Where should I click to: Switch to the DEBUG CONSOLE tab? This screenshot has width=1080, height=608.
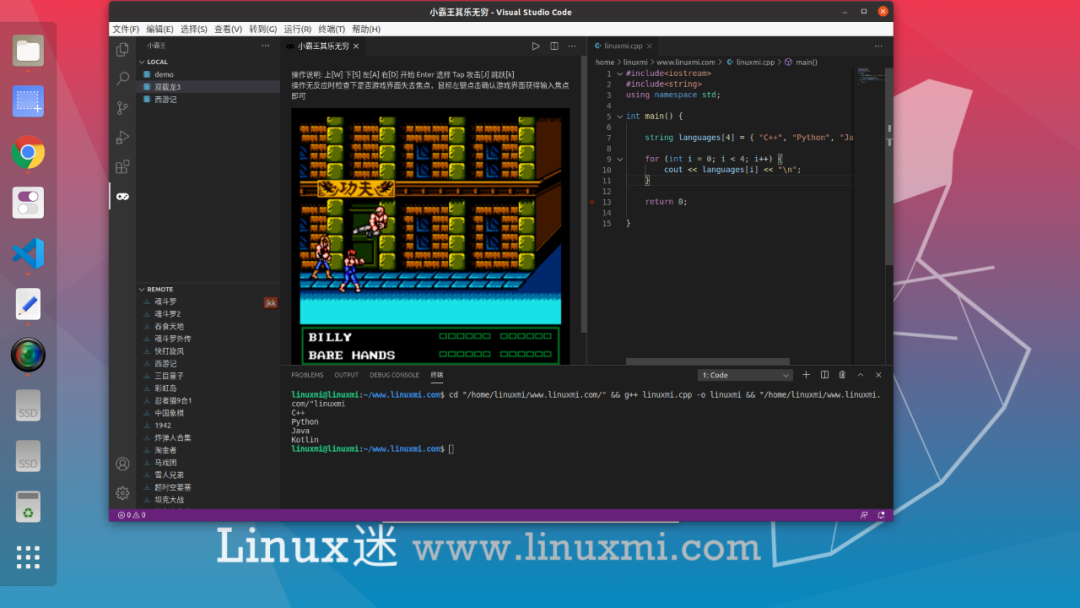click(x=394, y=375)
